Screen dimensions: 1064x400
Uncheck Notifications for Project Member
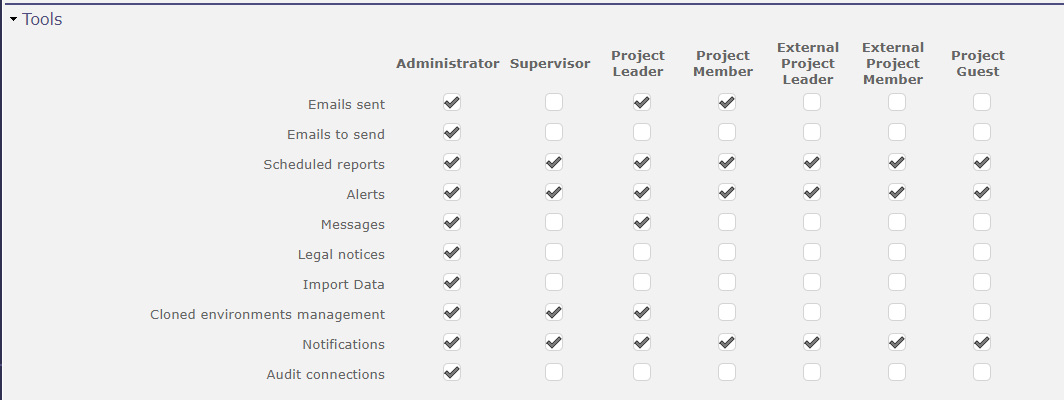coord(727,343)
